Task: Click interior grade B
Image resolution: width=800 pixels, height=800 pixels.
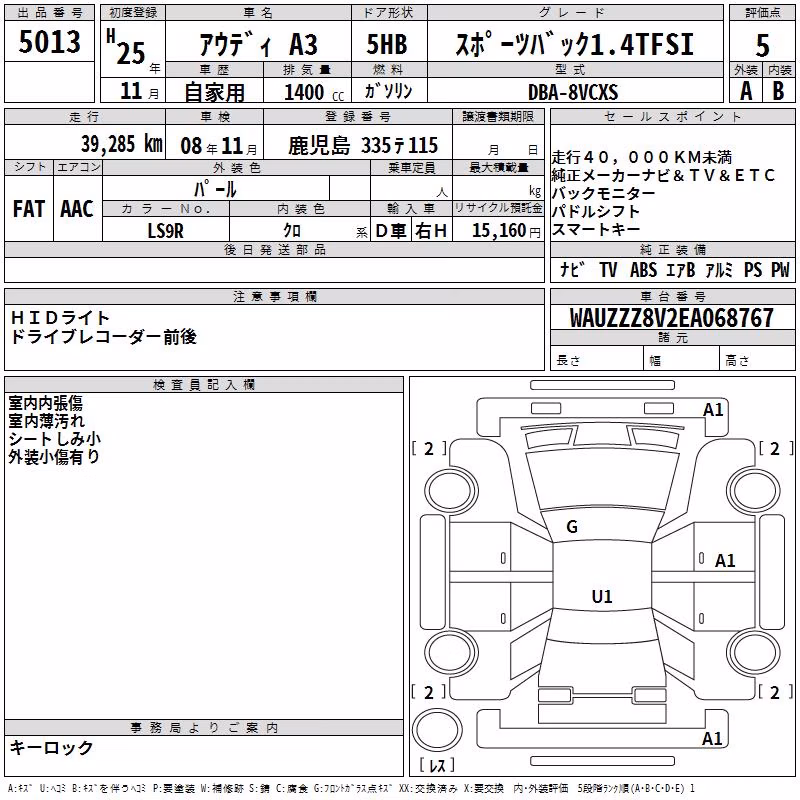Action: tap(778, 91)
